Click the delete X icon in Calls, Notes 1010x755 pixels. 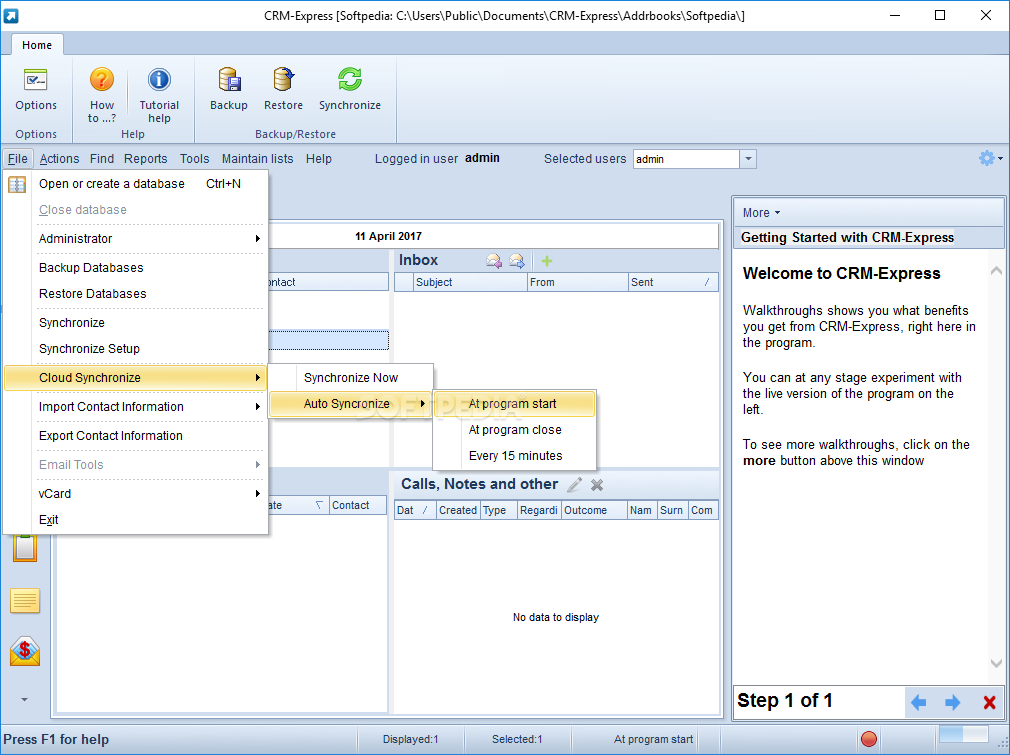click(x=597, y=485)
